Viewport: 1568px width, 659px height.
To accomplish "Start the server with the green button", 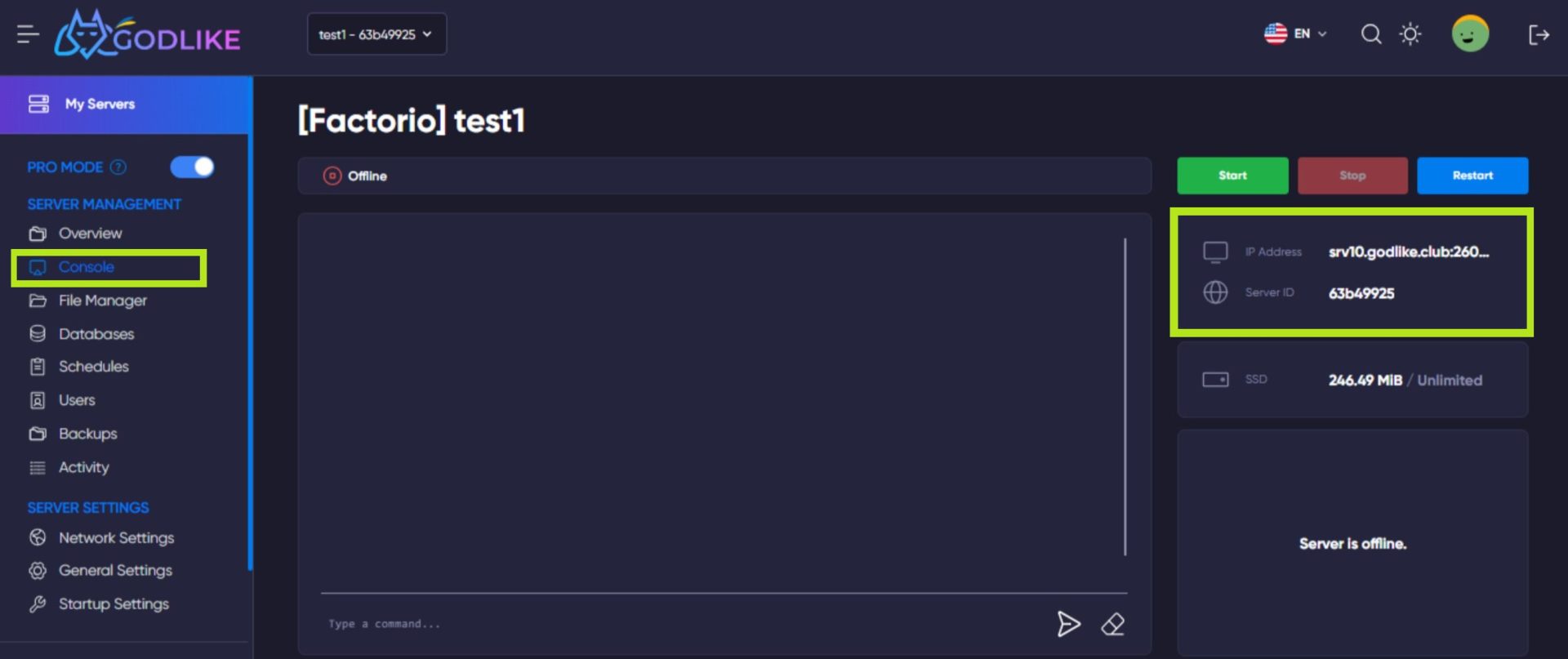I will point(1232,176).
